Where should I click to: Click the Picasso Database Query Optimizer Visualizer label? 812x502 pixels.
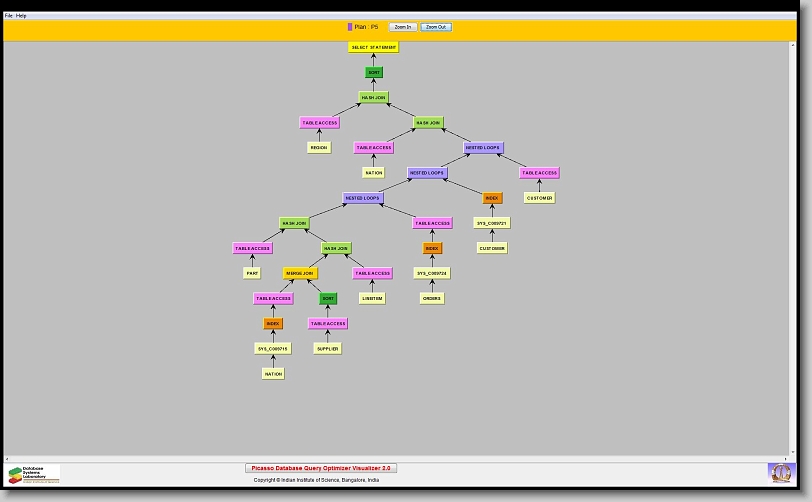coord(321,468)
